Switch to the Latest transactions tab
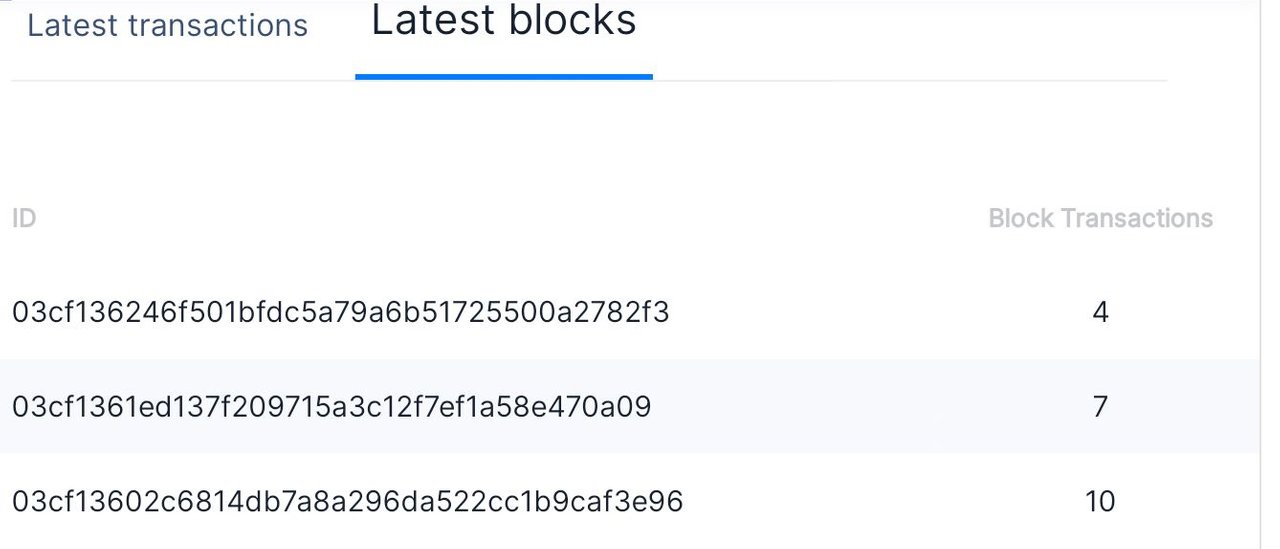 pyautogui.click(x=167, y=25)
